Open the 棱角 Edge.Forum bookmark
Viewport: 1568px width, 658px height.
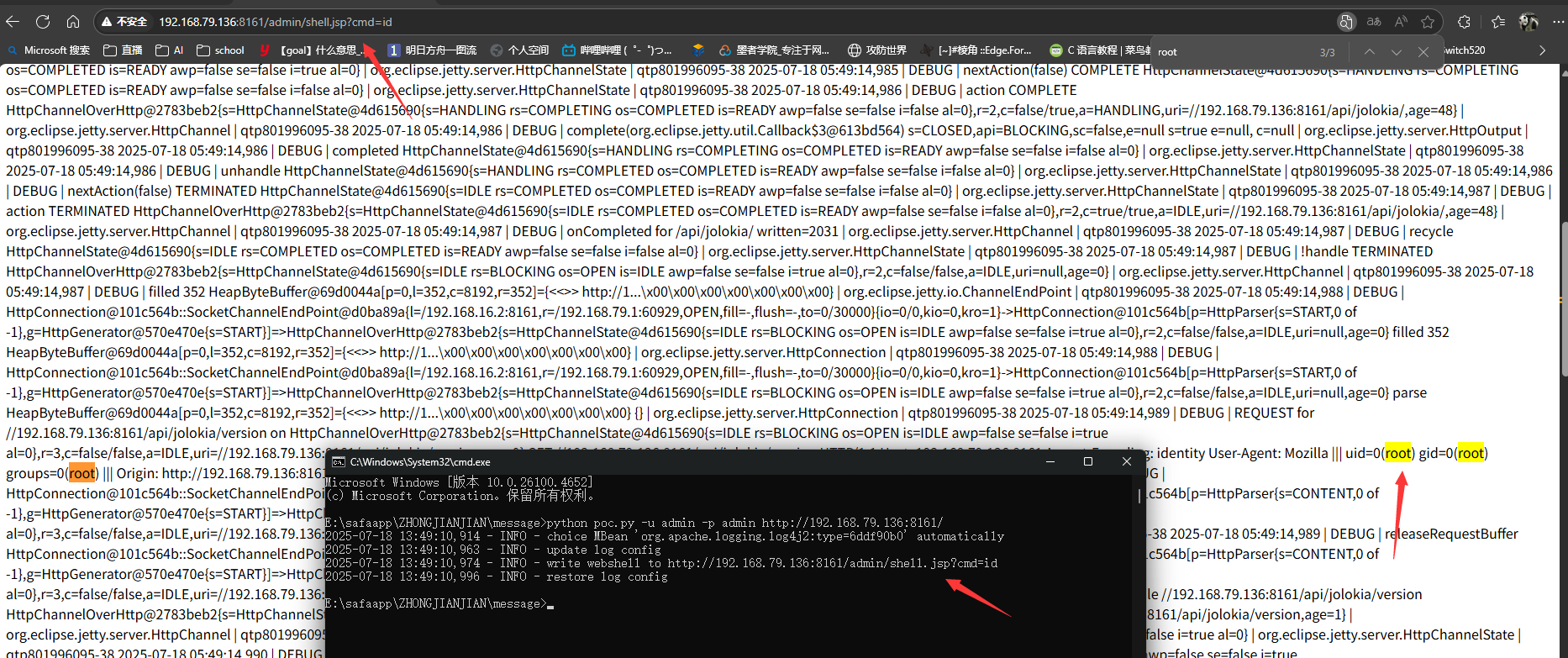point(976,50)
